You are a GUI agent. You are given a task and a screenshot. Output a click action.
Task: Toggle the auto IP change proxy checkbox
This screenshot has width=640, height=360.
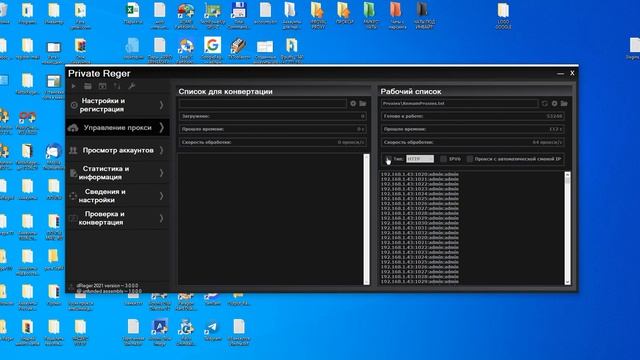click(470, 159)
